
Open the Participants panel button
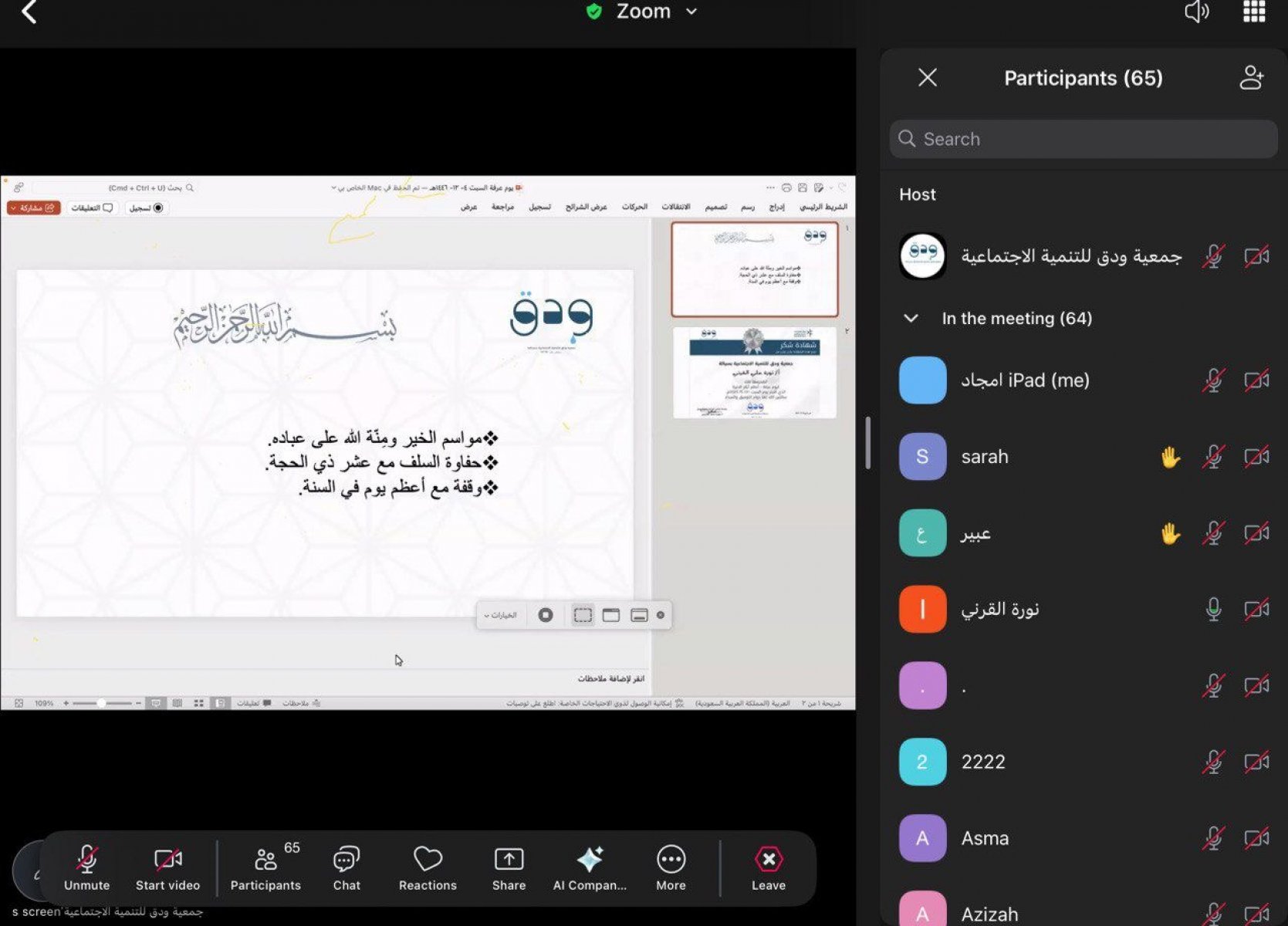tap(265, 868)
